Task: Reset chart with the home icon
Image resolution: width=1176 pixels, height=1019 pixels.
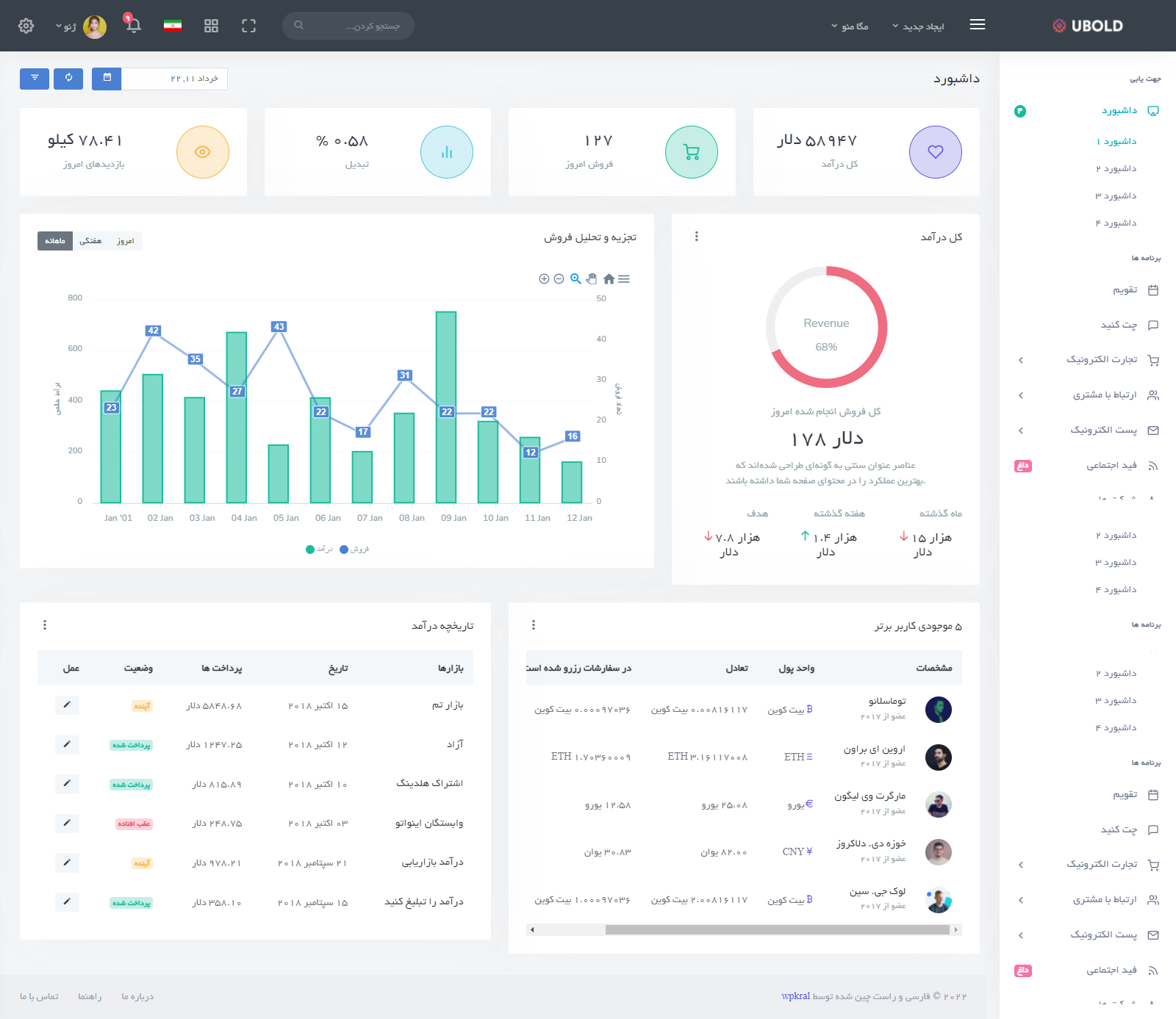Action: (x=609, y=279)
